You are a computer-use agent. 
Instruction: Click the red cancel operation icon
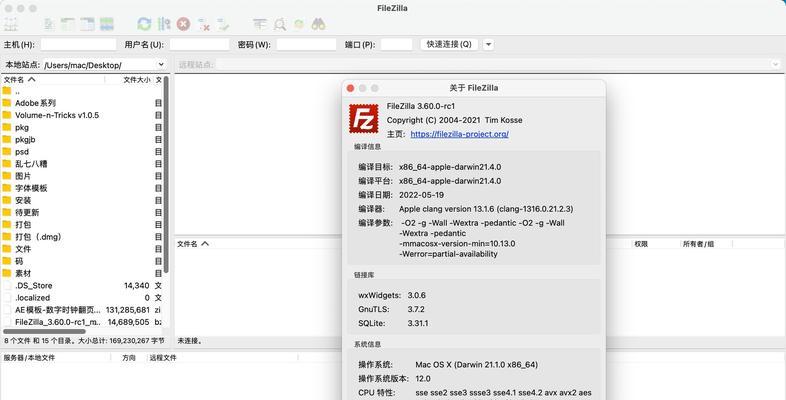[x=183, y=24]
